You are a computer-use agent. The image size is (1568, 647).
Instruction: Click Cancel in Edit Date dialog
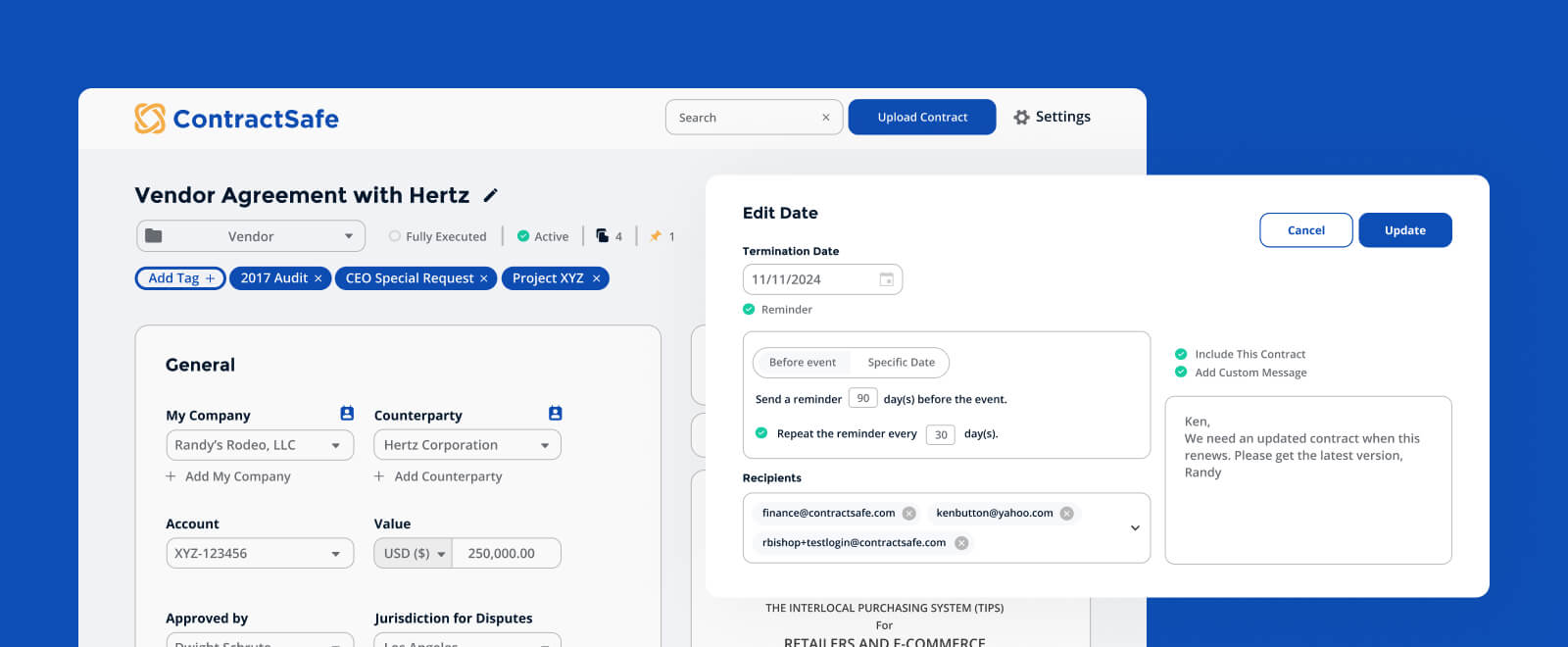pos(1306,230)
